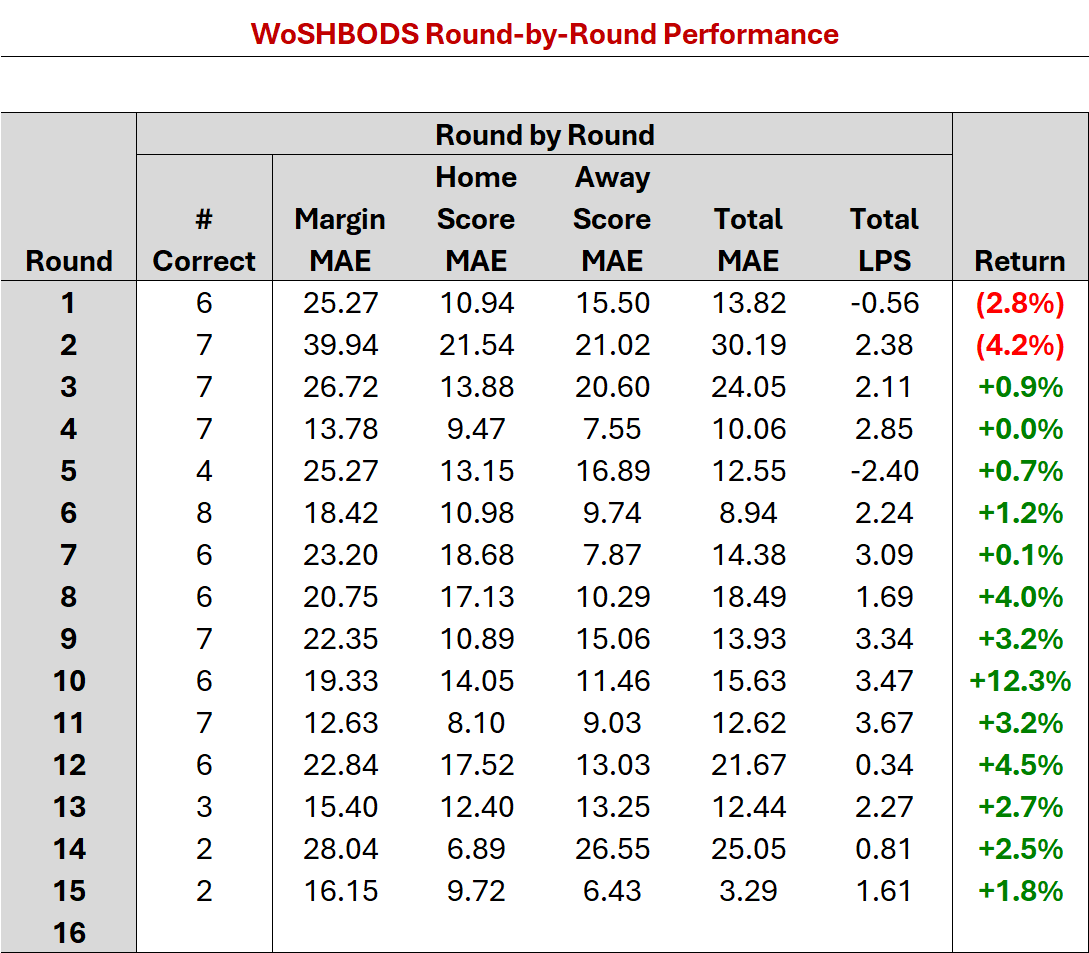Click Round 1 Total LPS -0.56
The height and width of the screenshot is (953, 1089).
click(885, 303)
